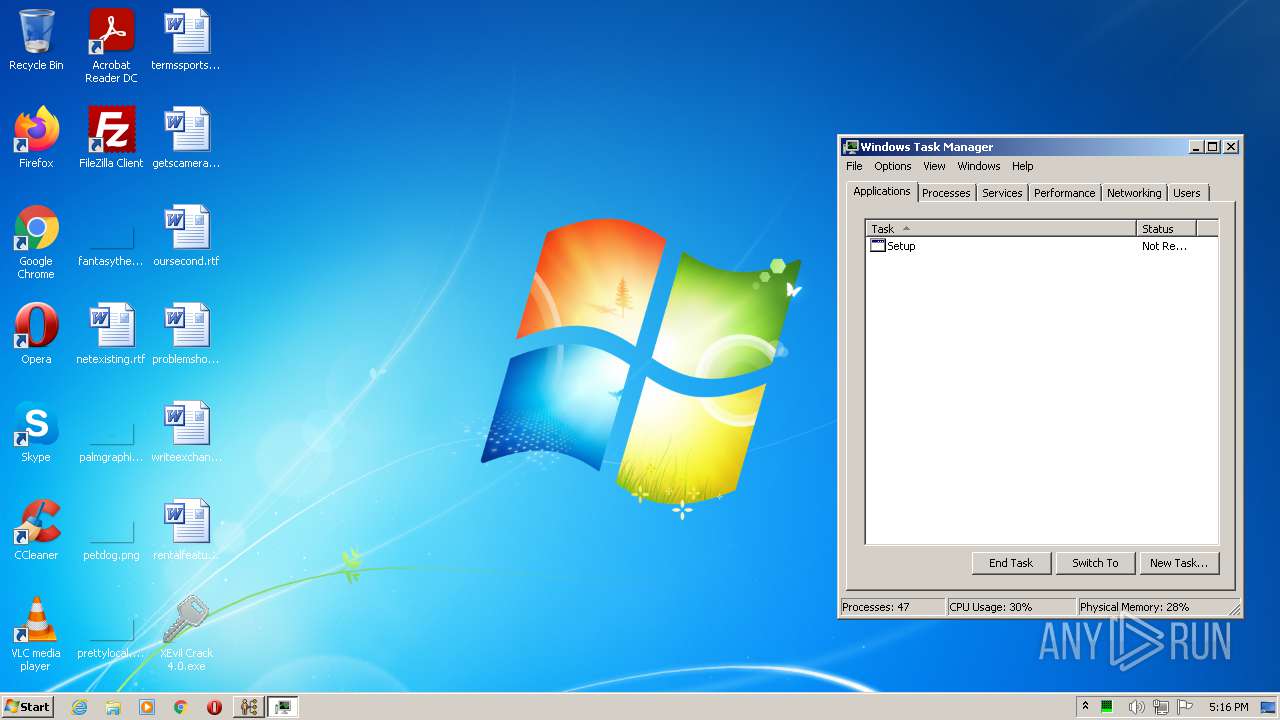Select XEvil Crack 4.0.exe key icon
This screenshot has width=1280, height=720.
click(x=186, y=634)
